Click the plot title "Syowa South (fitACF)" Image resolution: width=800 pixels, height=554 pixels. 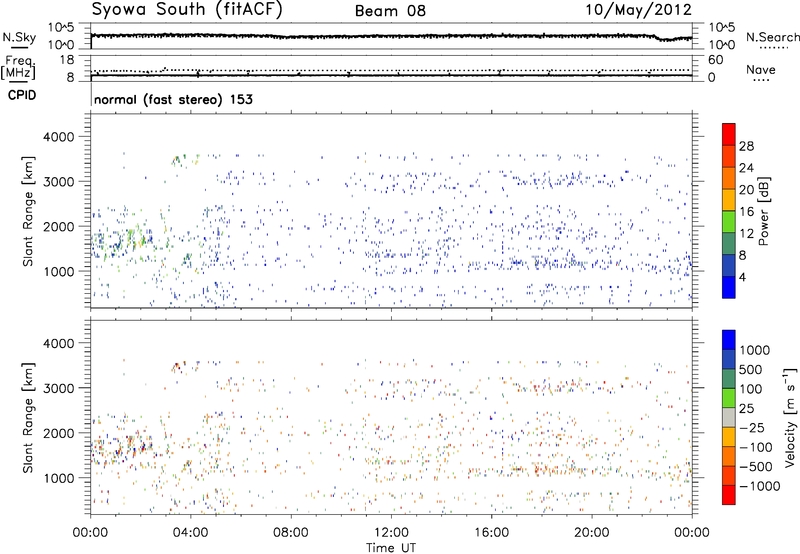187,10
